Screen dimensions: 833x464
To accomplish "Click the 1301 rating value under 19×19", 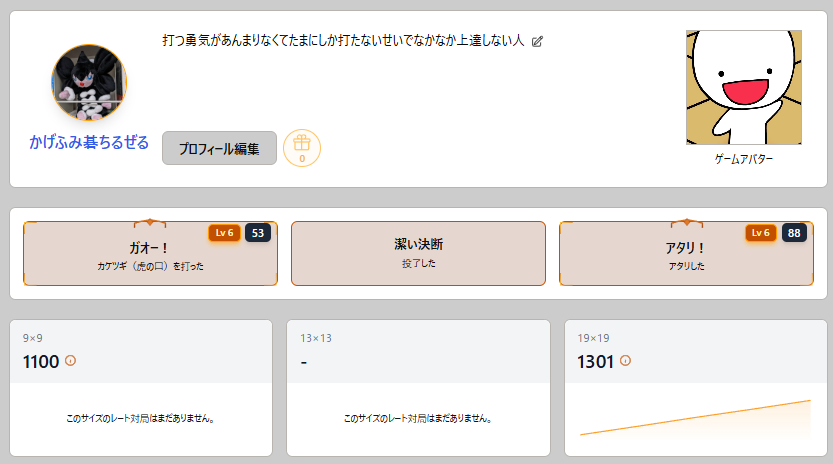I will (596, 362).
